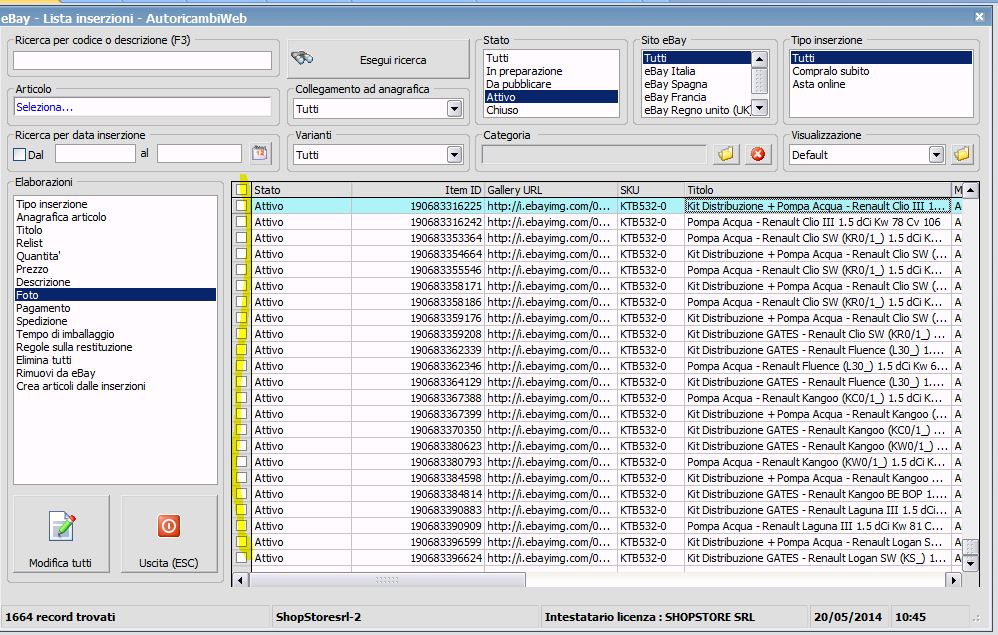Open the Varianti dropdown list

[454, 155]
